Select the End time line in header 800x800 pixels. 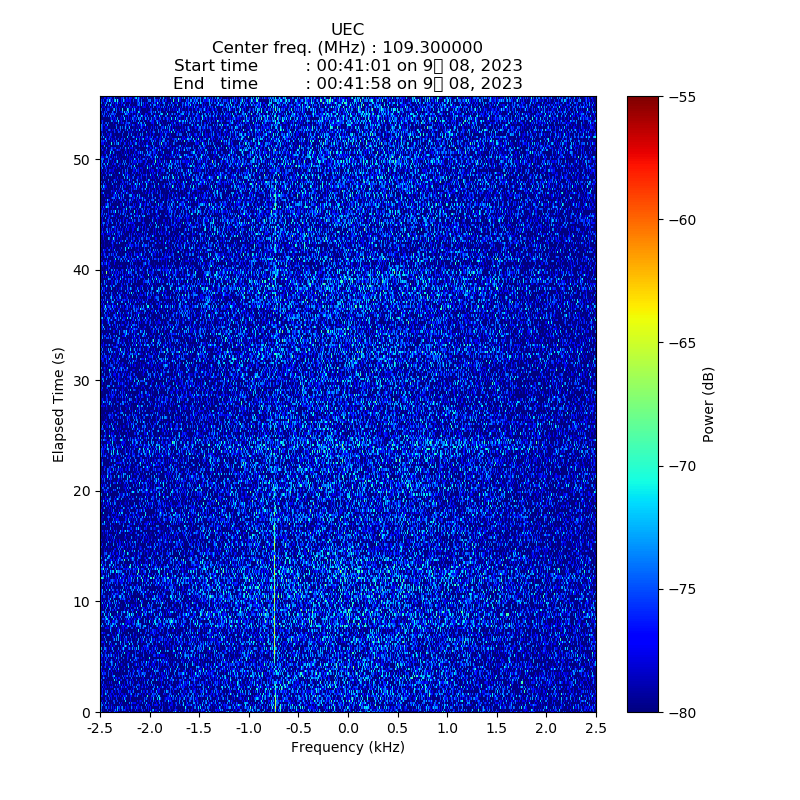[x=347, y=84]
